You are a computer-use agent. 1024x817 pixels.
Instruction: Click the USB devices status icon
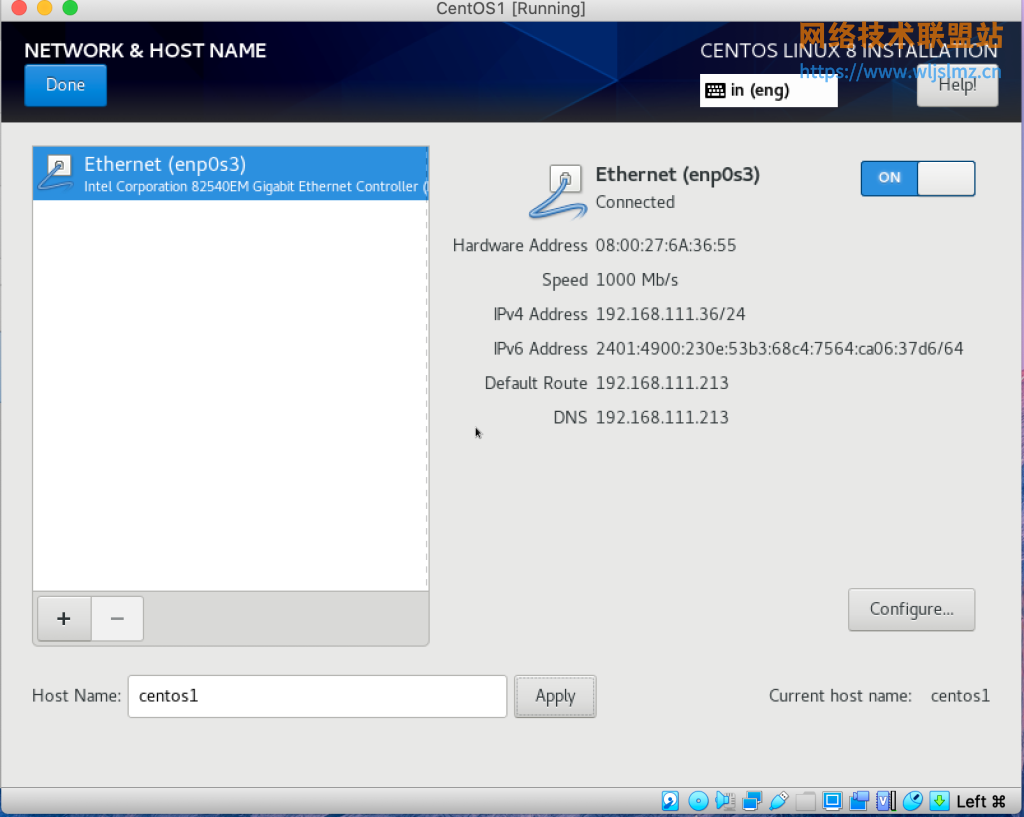[x=777, y=801]
